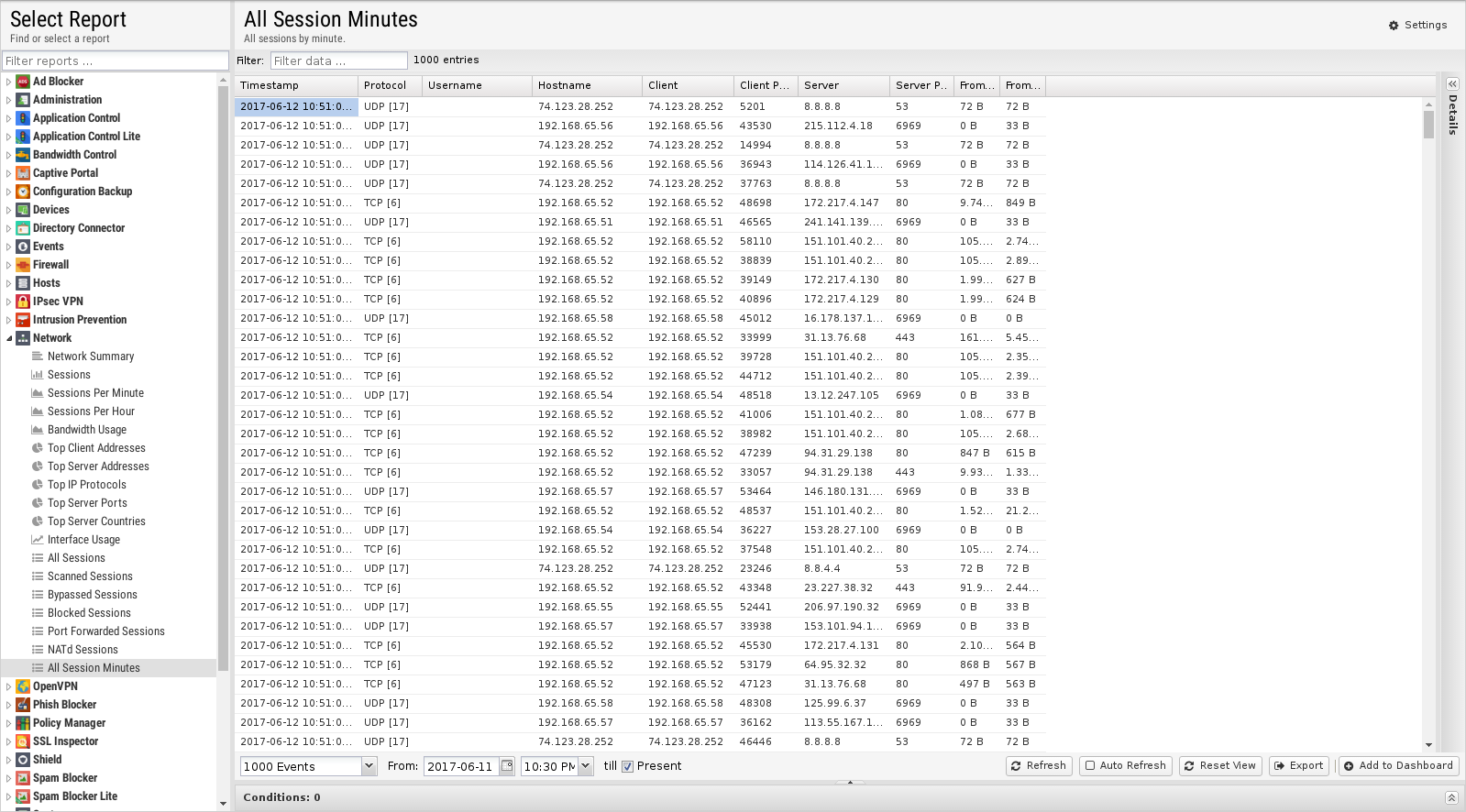Open the Bandwidth Usage report
Viewport: 1466px width, 812px height.
tap(87, 430)
